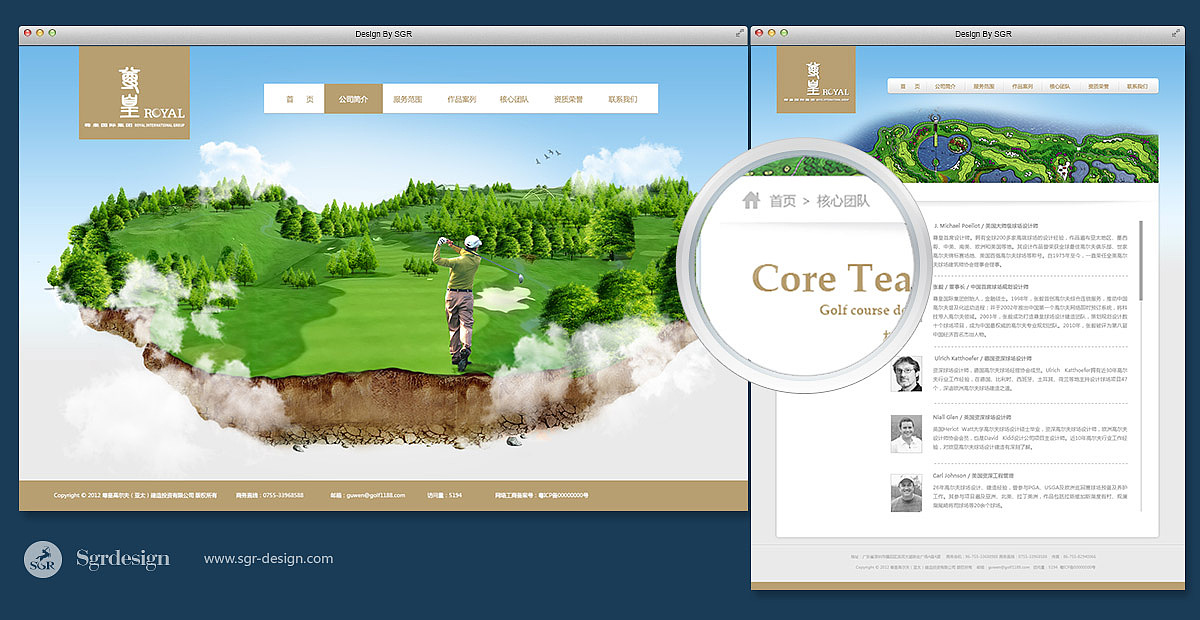Screen dimensions: 1200x620
Task: Click the visitor count 5194 in left footer
Action: (x=455, y=495)
